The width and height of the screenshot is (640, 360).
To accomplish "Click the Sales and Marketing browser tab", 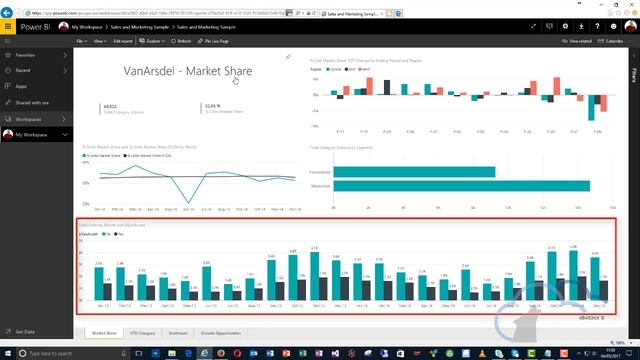I will (x=352, y=13).
